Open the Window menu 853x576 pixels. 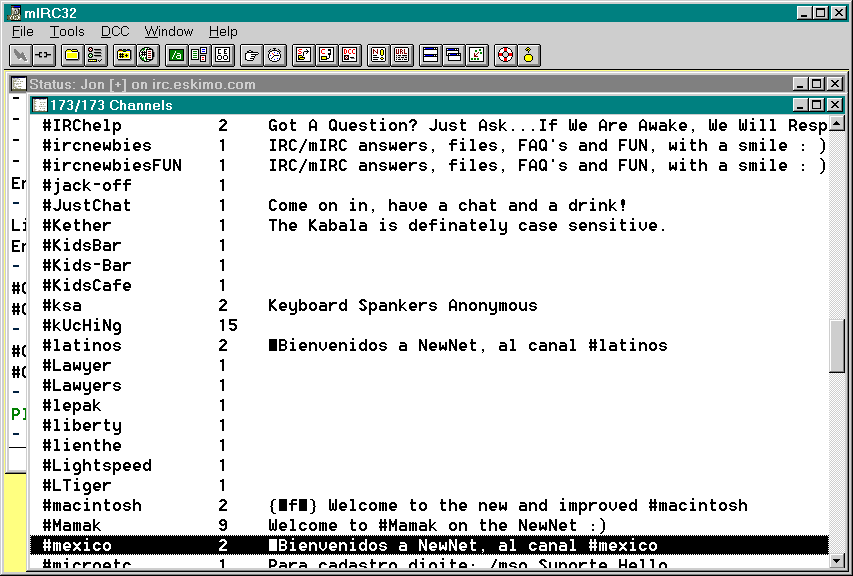169,32
